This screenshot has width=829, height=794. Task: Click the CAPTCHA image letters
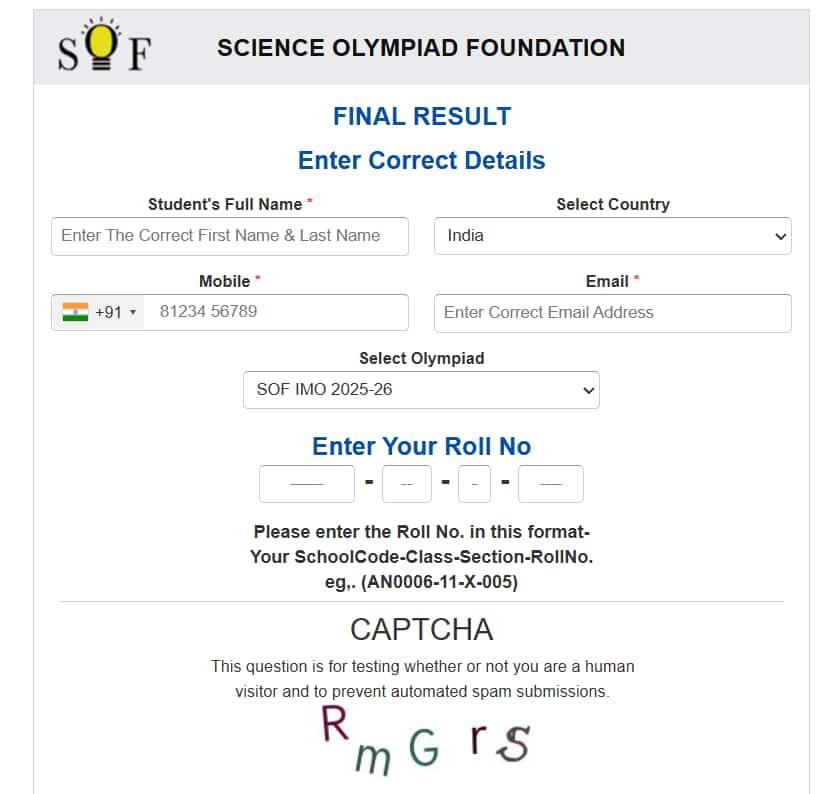(x=426, y=741)
